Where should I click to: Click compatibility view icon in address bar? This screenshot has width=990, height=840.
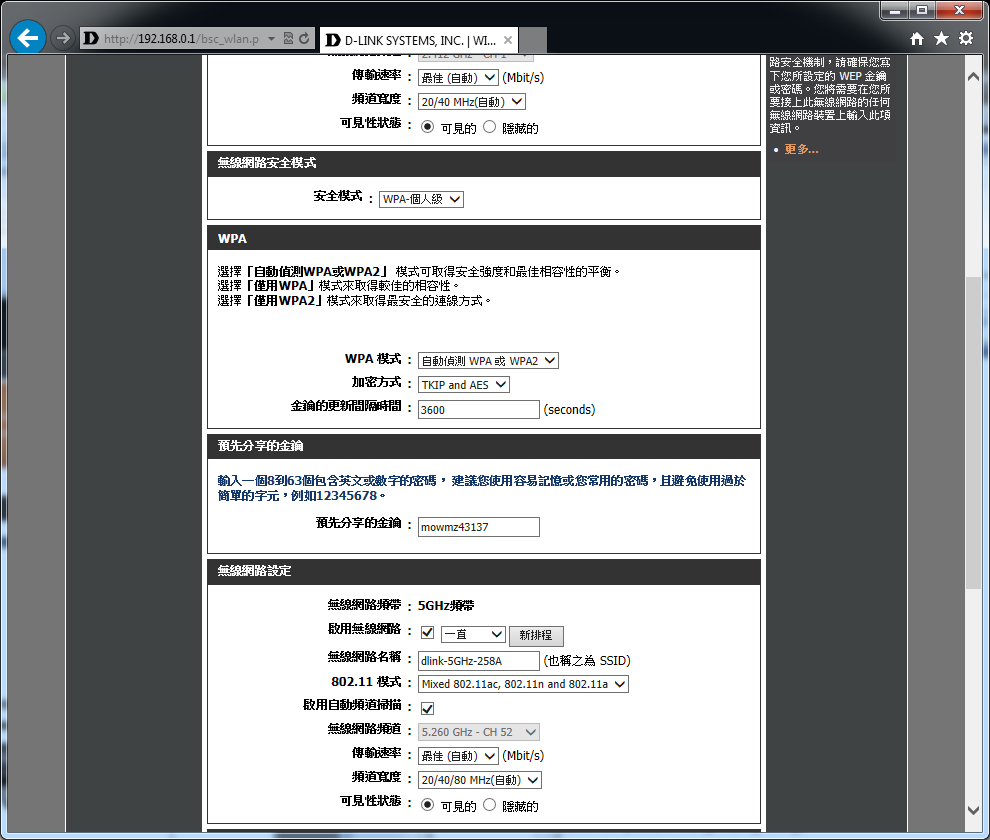tap(289, 39)
